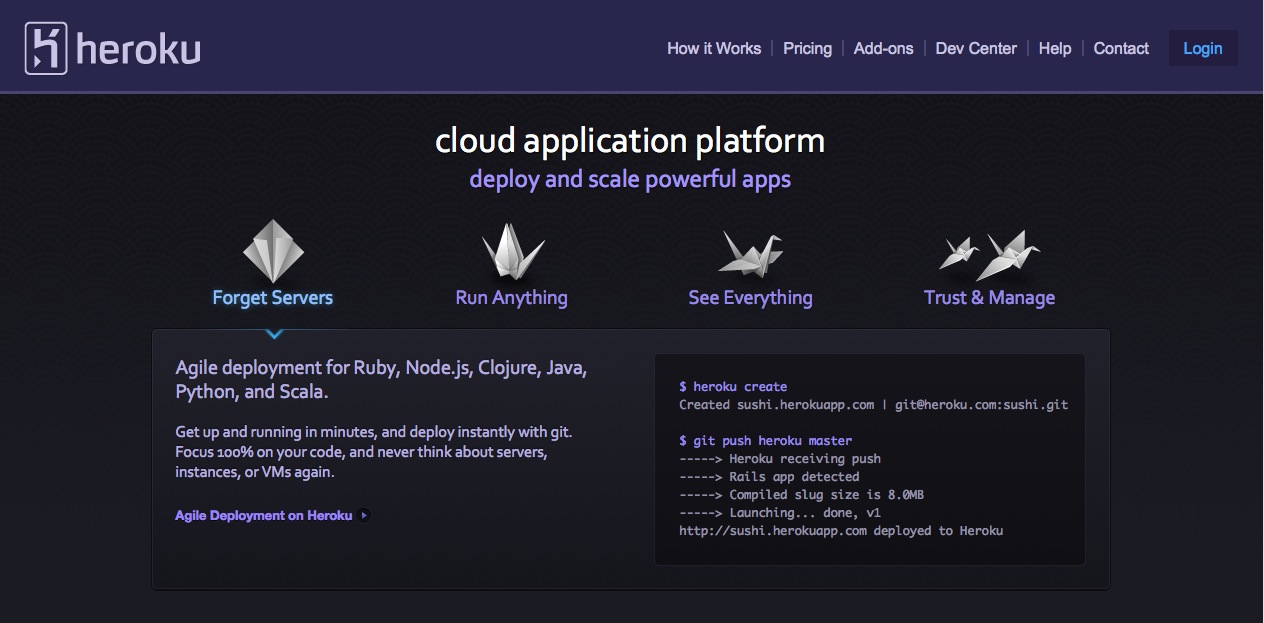Click the heroku wordmark in the header
Image resolution: width=1264 pixels, height=623 pixels.
coord(138,48)
